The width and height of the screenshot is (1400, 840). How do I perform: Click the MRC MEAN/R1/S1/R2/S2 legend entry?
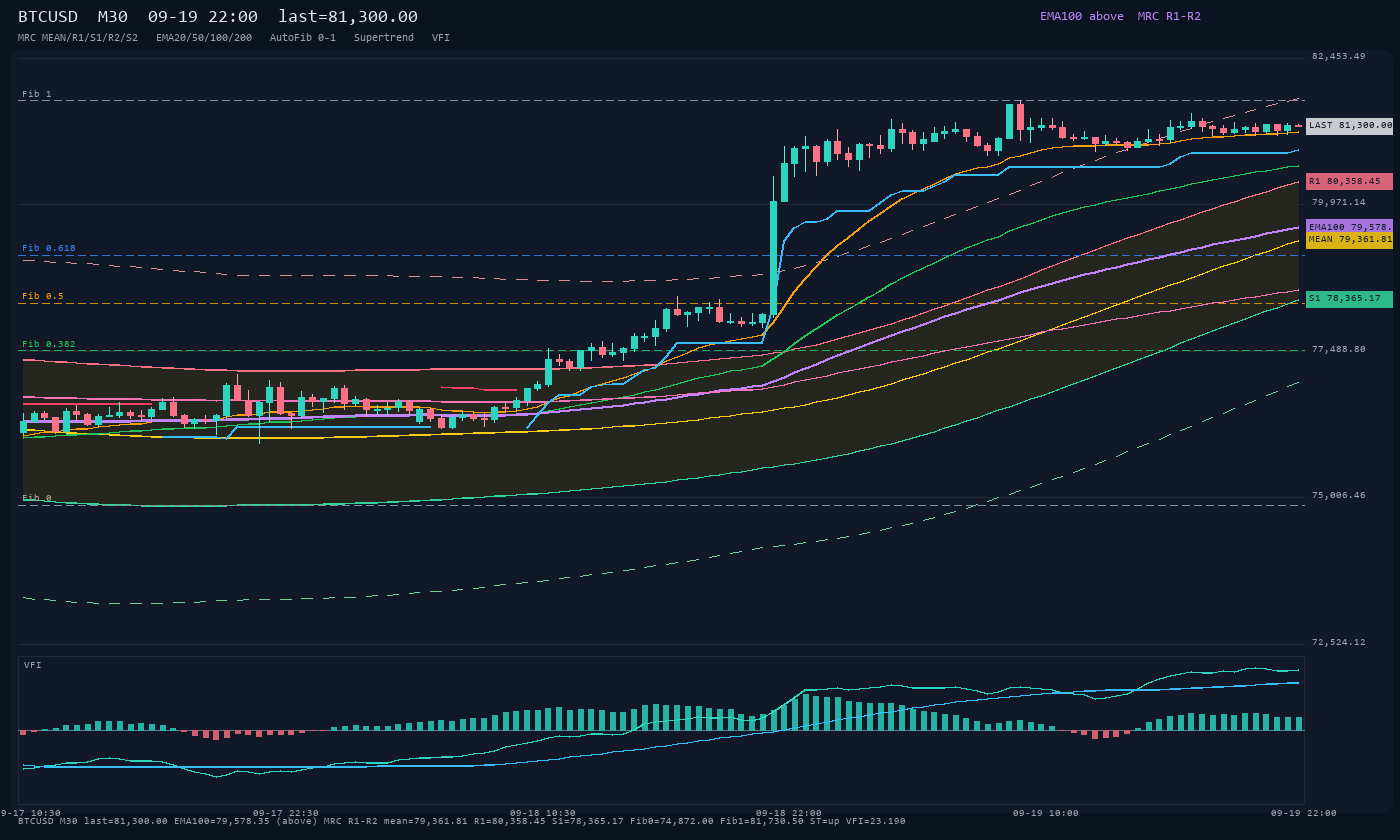(78, 37)
